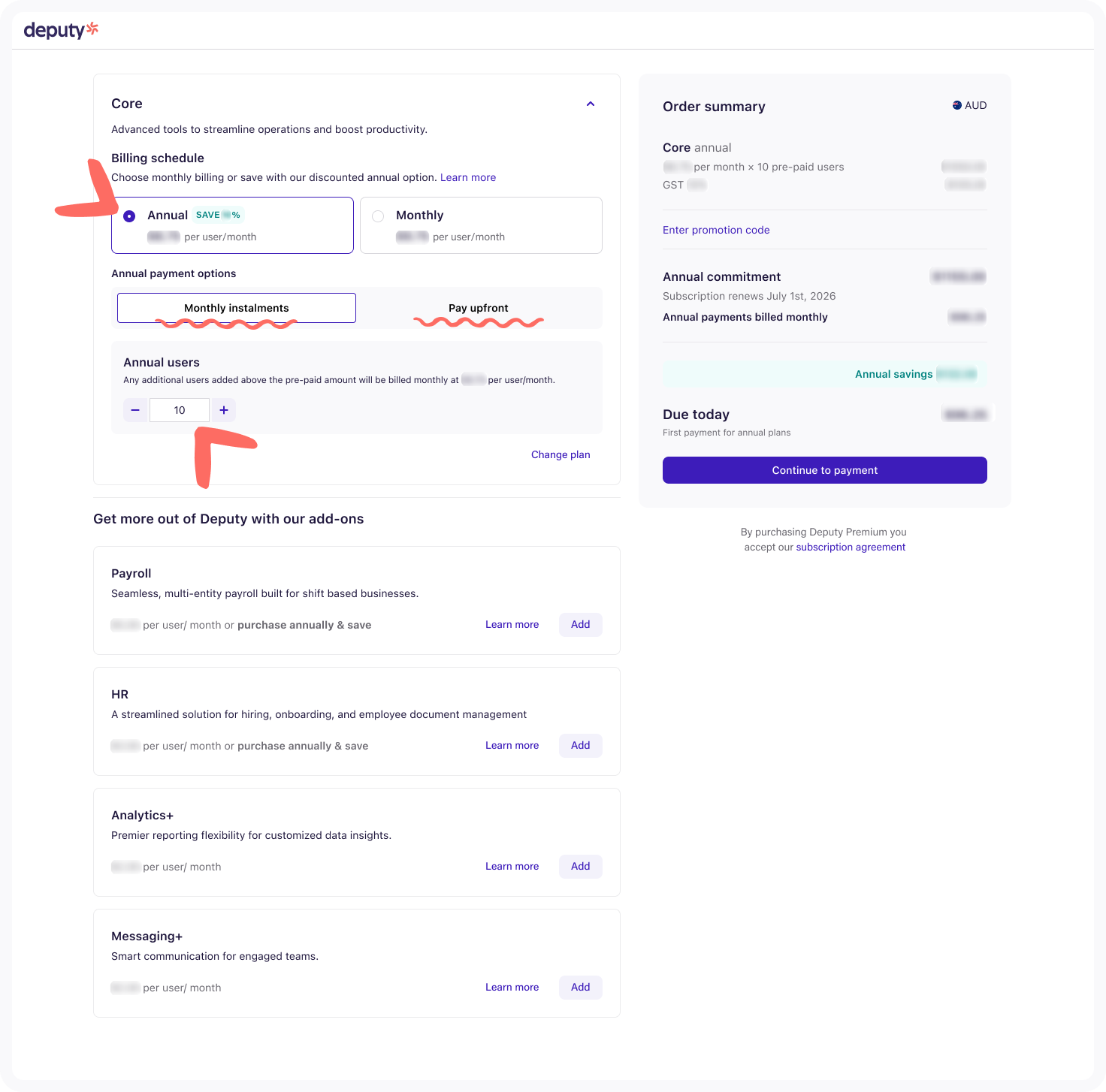Viewport: 1106px width, 1092px height.
Task: Open Learn more for Analytics+
Action: (512, 866)
